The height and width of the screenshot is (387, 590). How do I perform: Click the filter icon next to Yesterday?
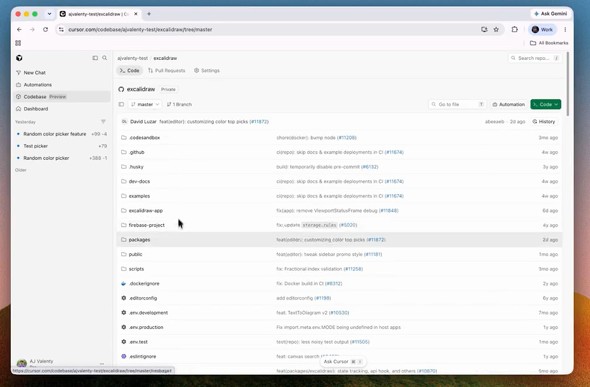point(103,122)
